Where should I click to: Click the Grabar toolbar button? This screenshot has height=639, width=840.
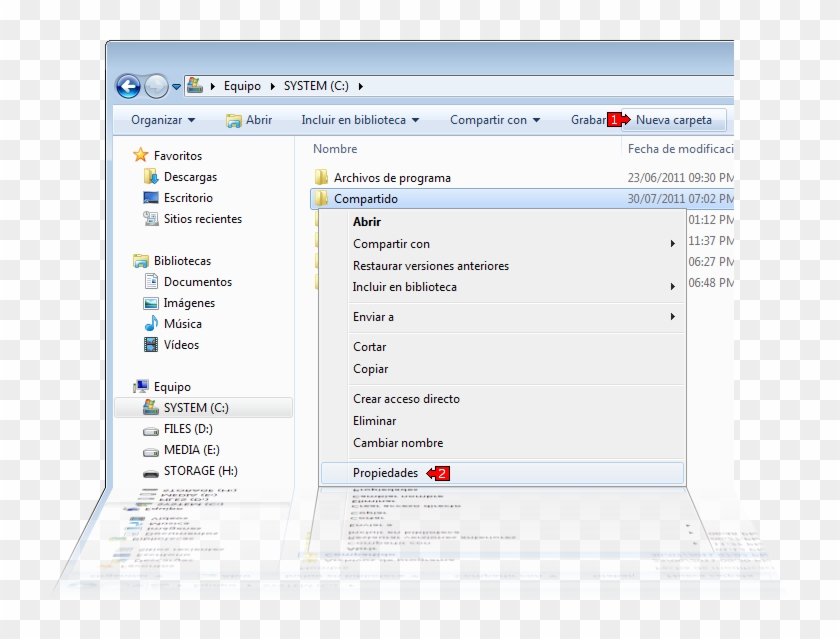[585, 120]
